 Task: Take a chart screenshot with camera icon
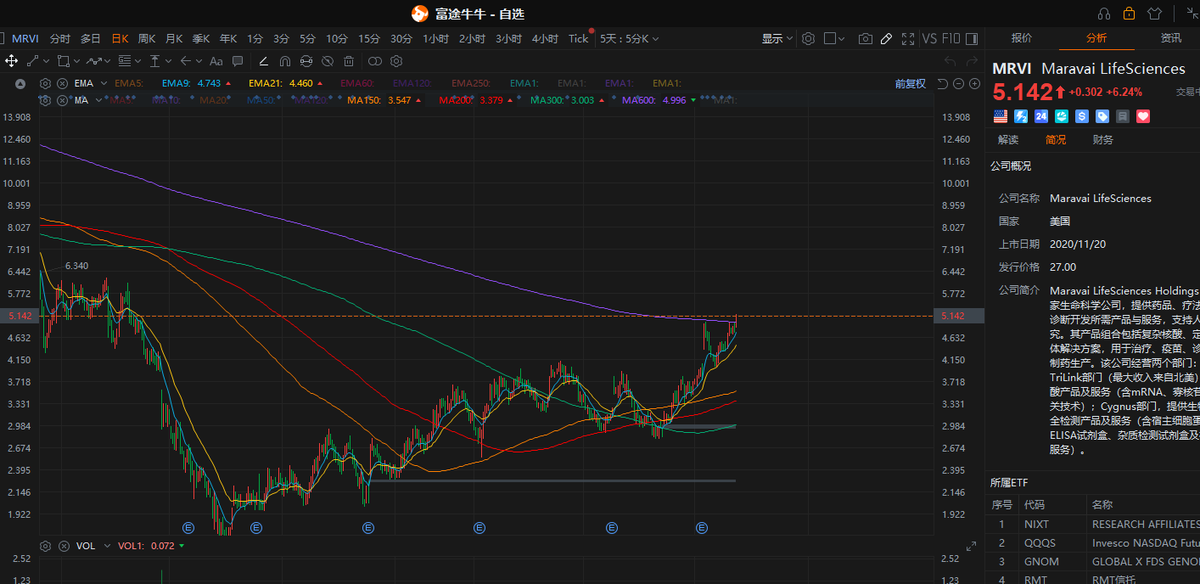coord(866,39)
